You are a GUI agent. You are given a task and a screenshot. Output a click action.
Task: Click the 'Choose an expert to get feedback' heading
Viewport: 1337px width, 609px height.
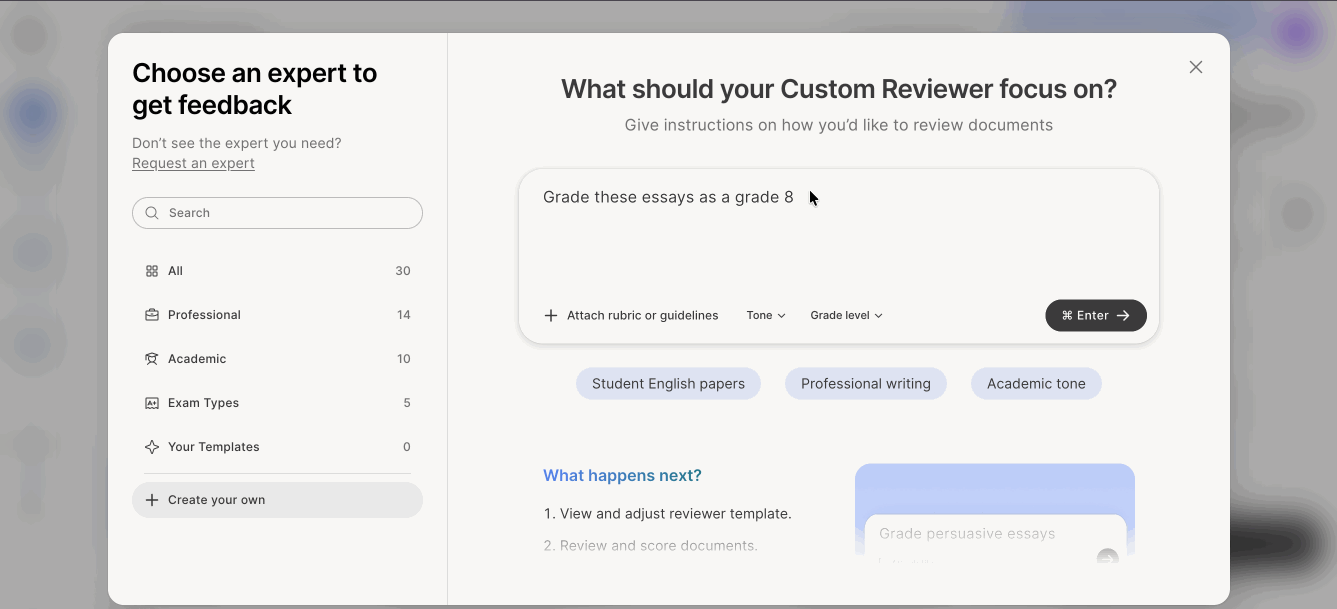(255, 89)
